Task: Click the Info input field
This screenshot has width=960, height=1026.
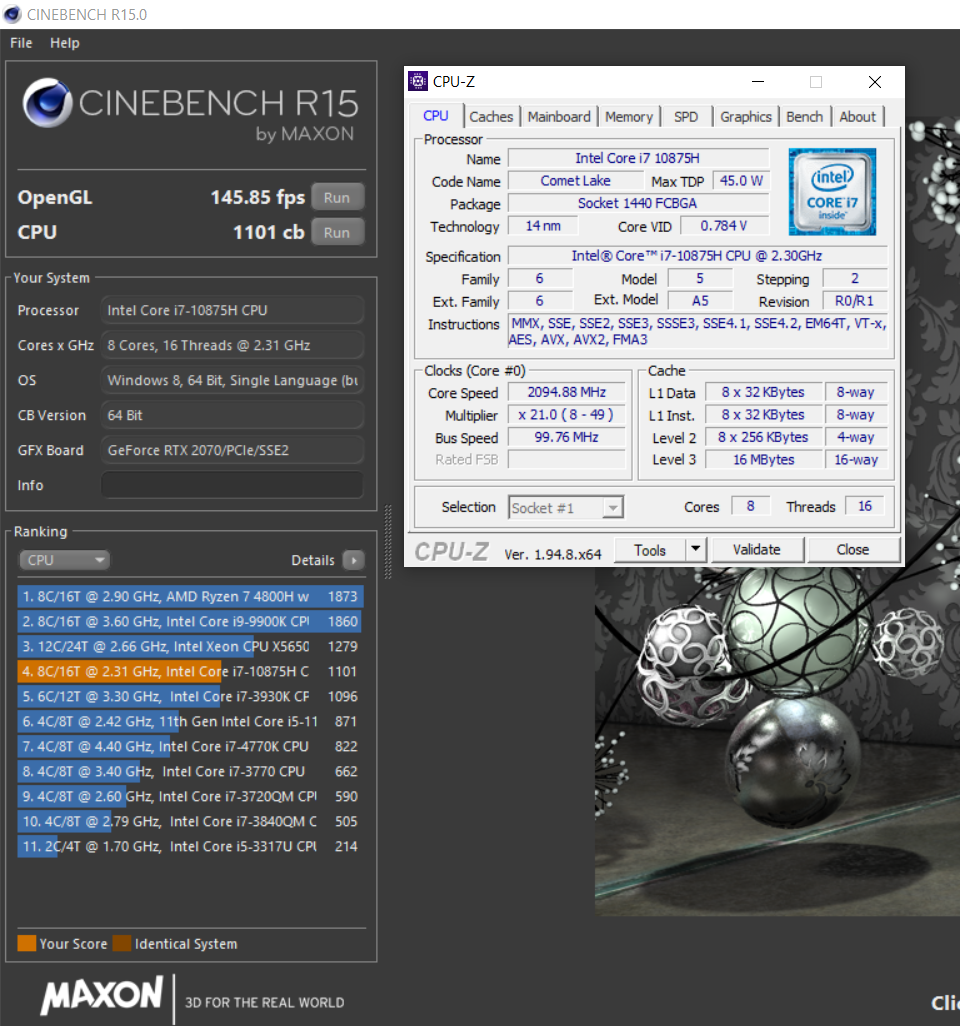Action: pyautogui.click(x=232, y=486)
